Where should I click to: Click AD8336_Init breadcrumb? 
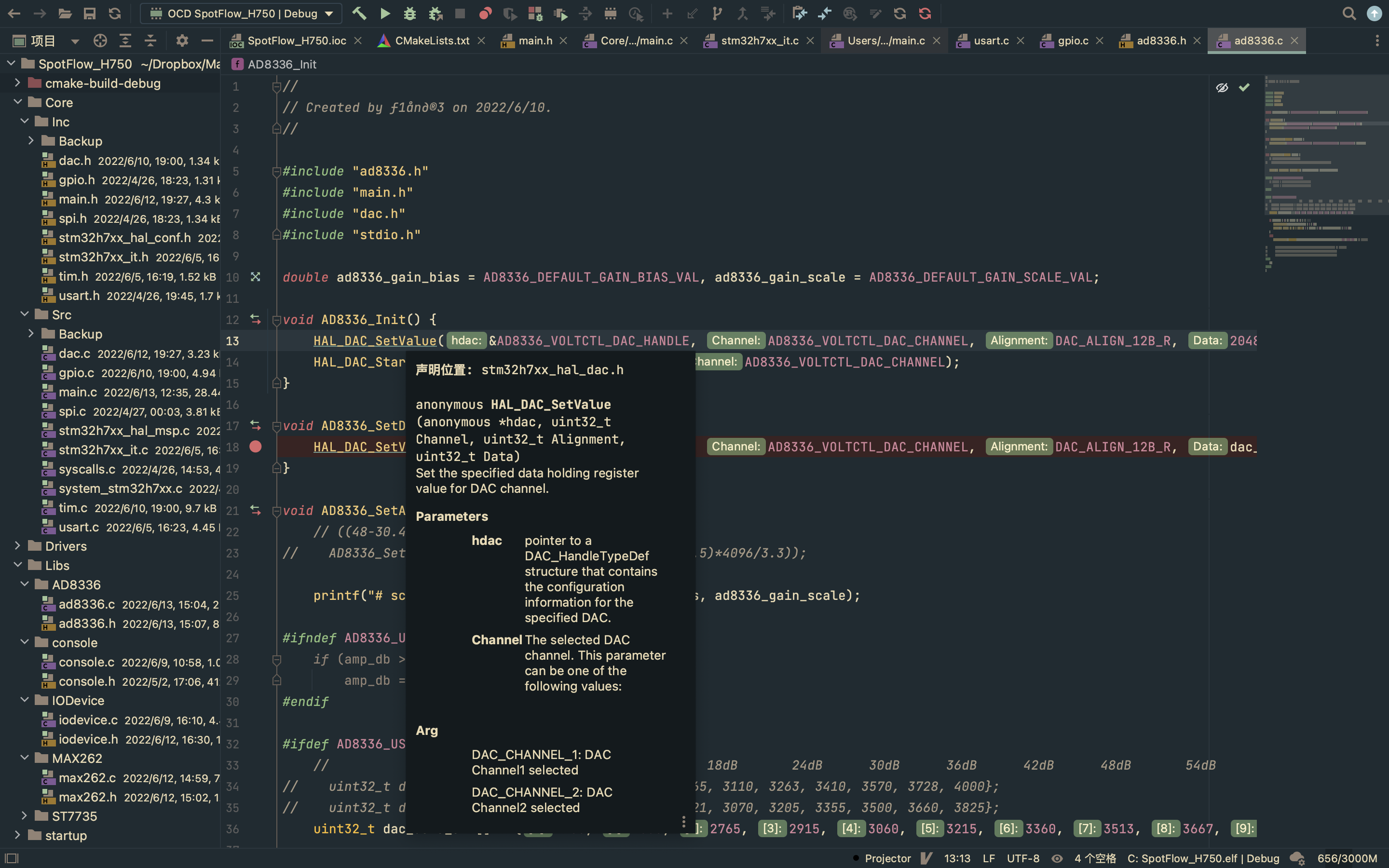coord(274,64)
